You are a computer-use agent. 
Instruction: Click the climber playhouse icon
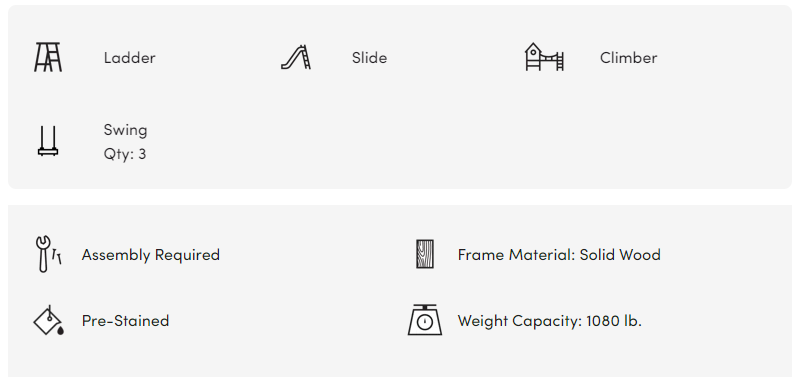point(544,57)
